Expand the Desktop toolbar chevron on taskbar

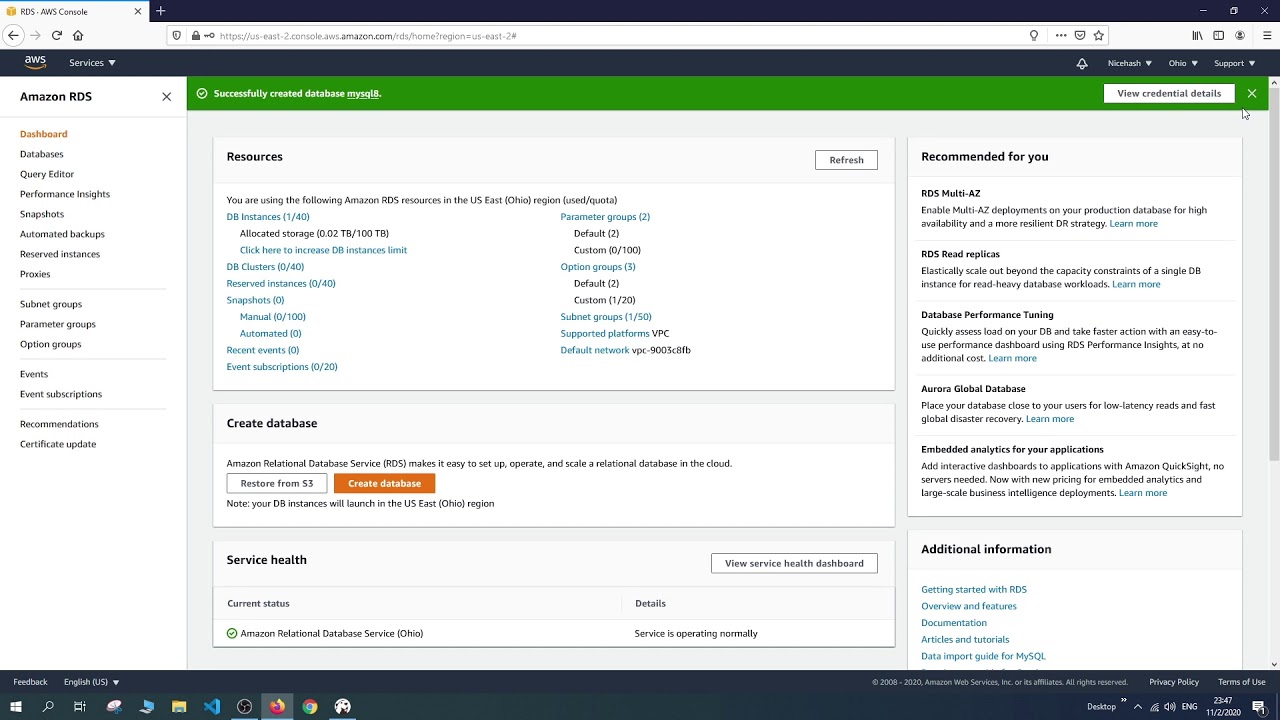pos(1123,701)
